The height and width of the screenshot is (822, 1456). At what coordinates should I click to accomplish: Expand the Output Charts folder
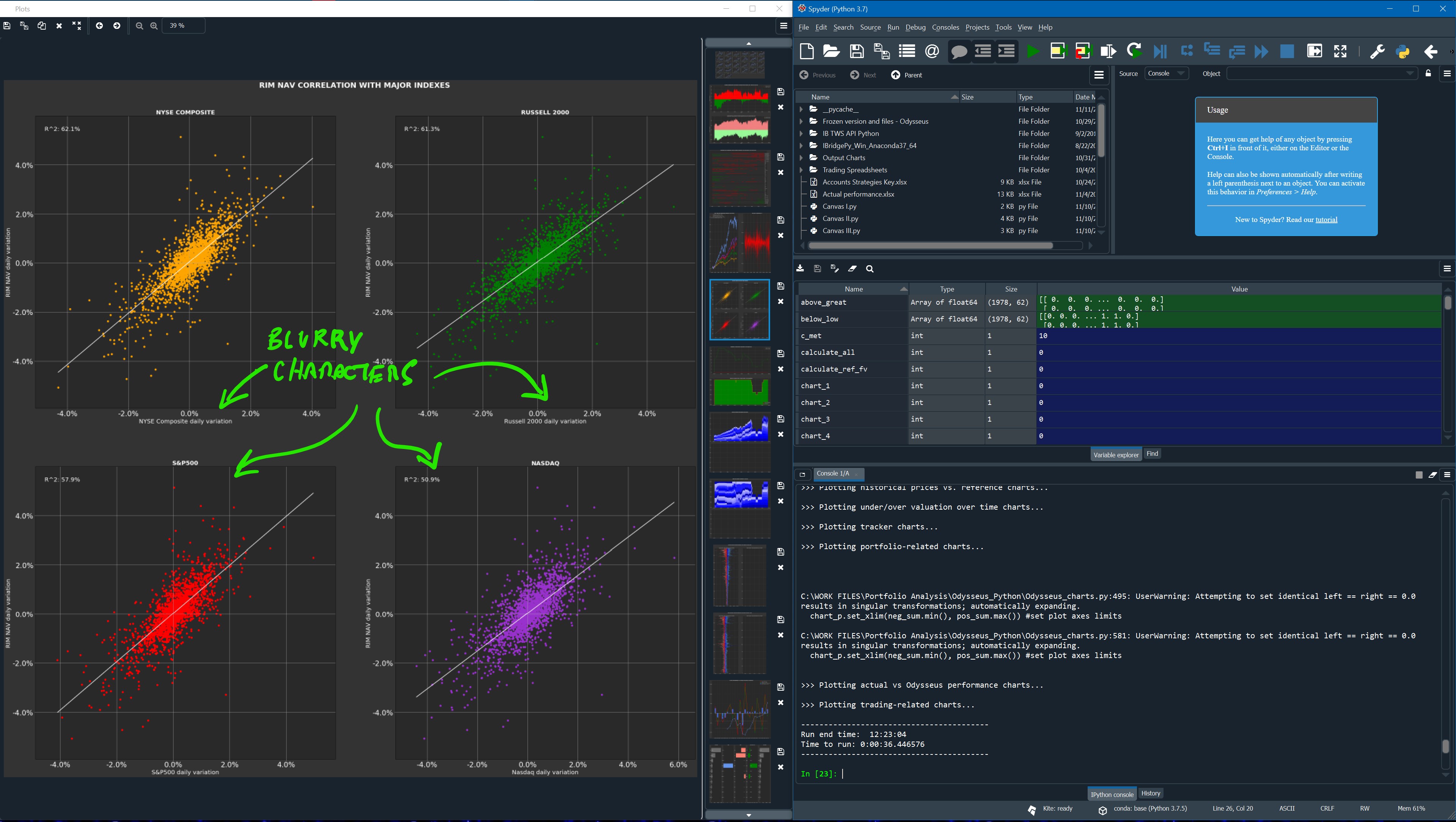[802, 158]
